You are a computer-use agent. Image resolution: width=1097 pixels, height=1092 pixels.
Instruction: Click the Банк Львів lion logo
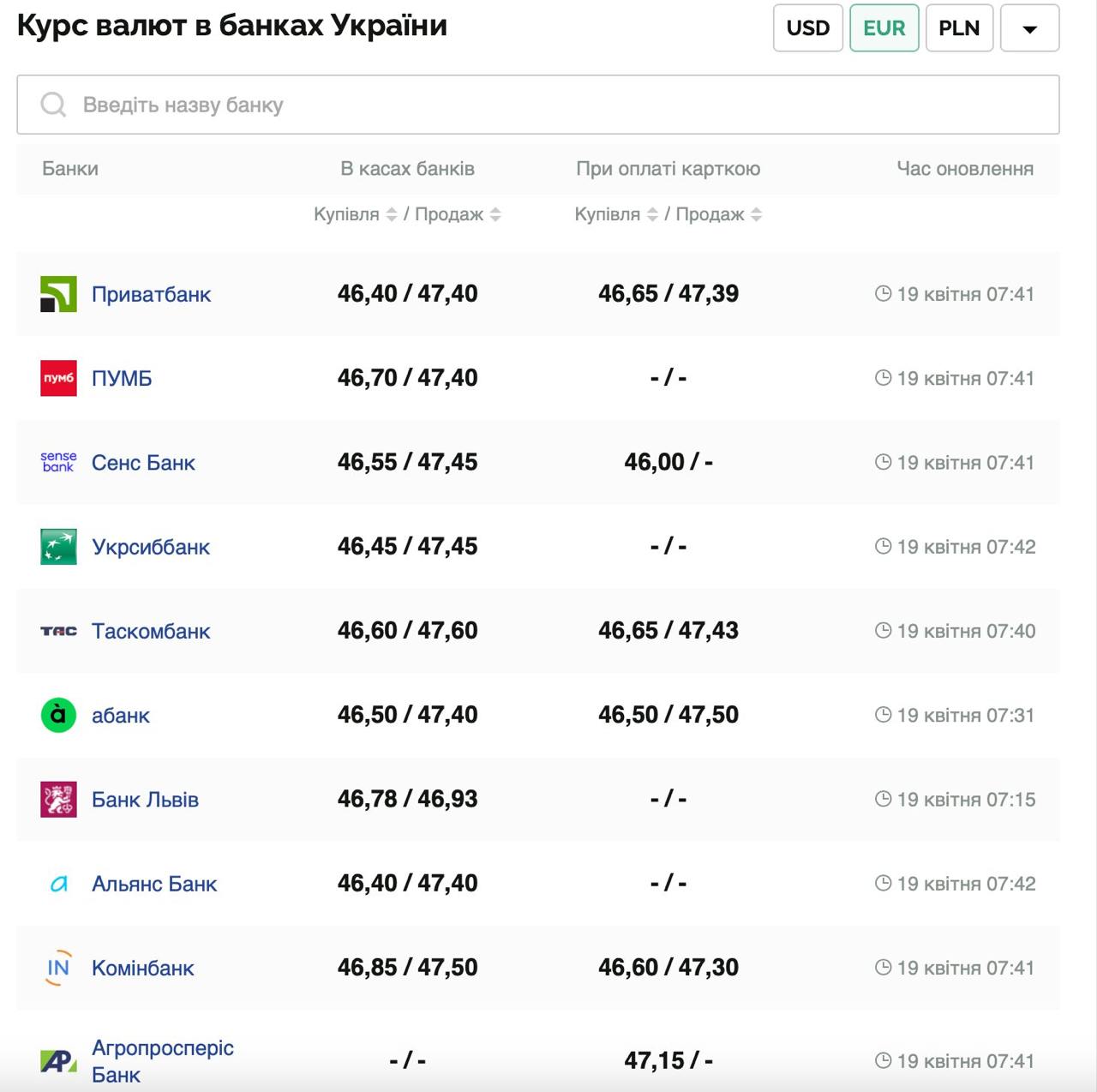coord(58,799)
